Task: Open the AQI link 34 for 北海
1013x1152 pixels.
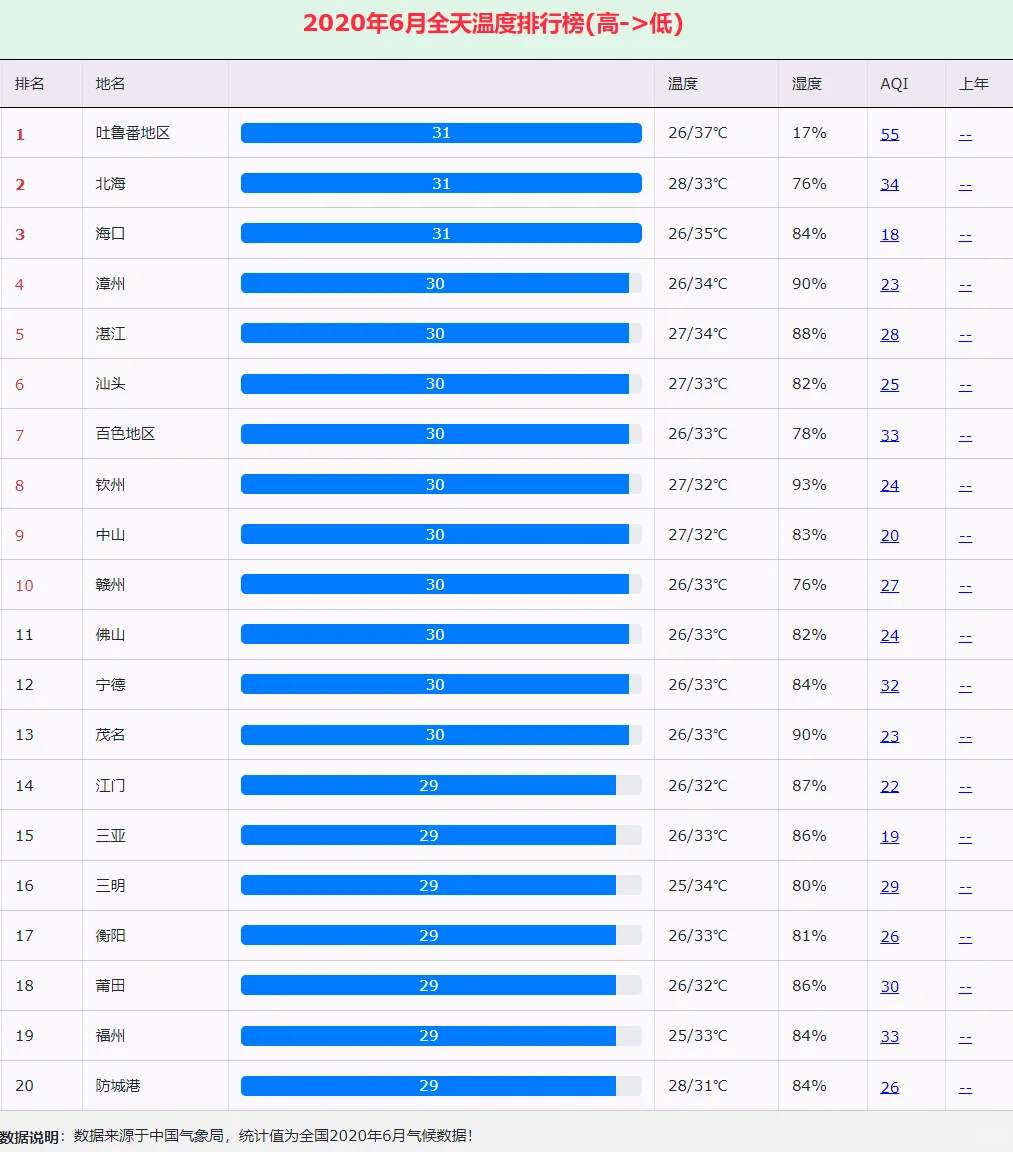Action: click(890, 184)
